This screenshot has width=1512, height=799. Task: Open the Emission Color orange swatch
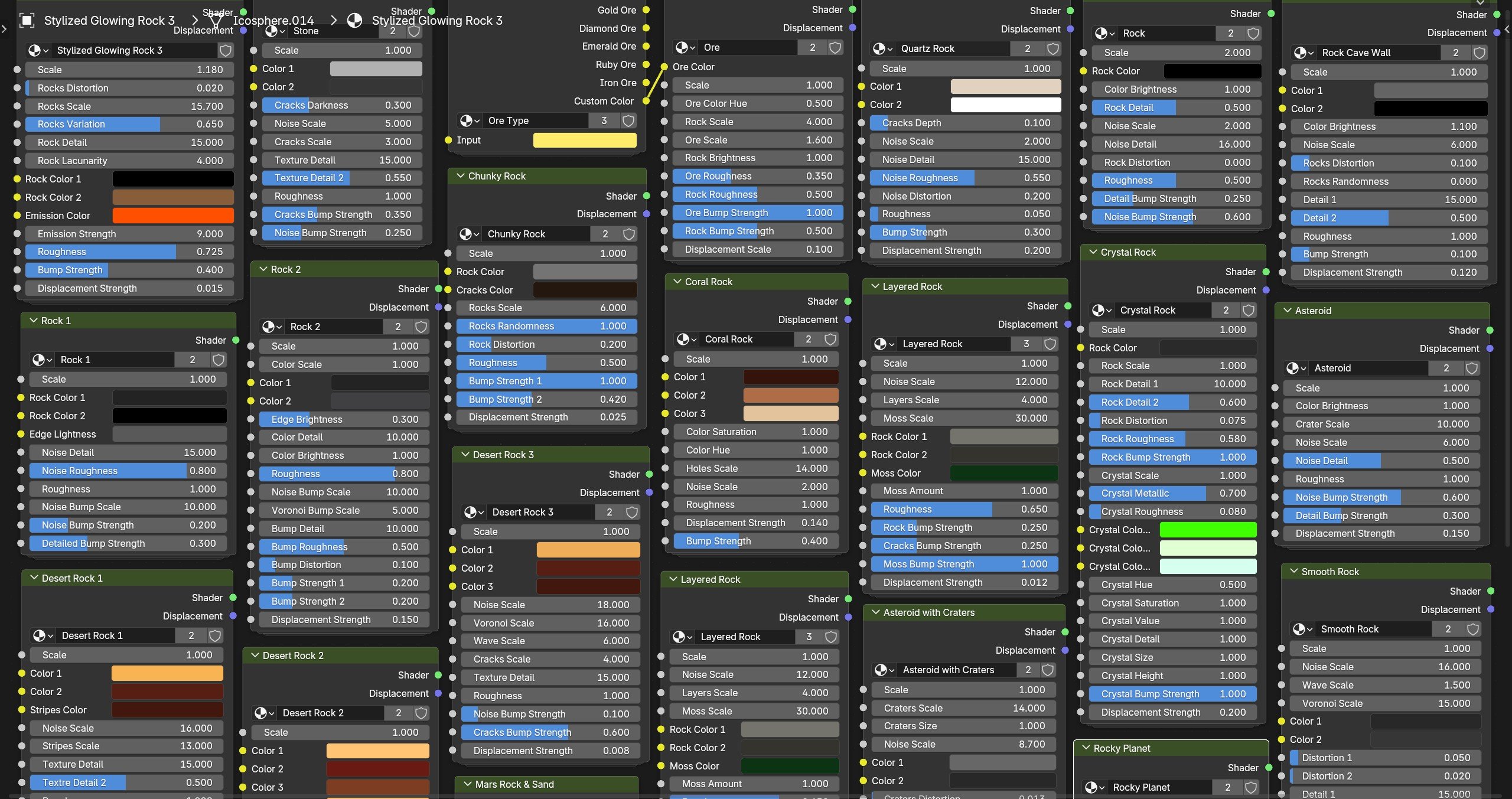pyautogui.click(x=172, y=216)
